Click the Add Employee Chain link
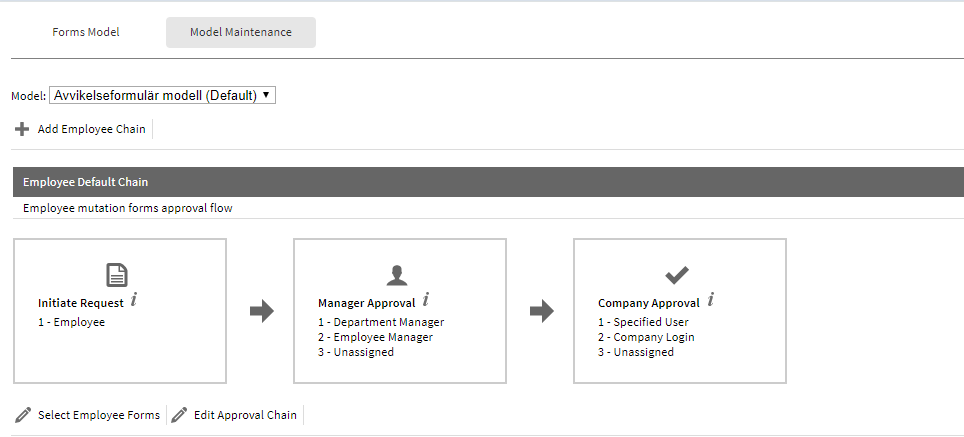The height and width of the screenshot is (437, 964). [x=92, y=129]
